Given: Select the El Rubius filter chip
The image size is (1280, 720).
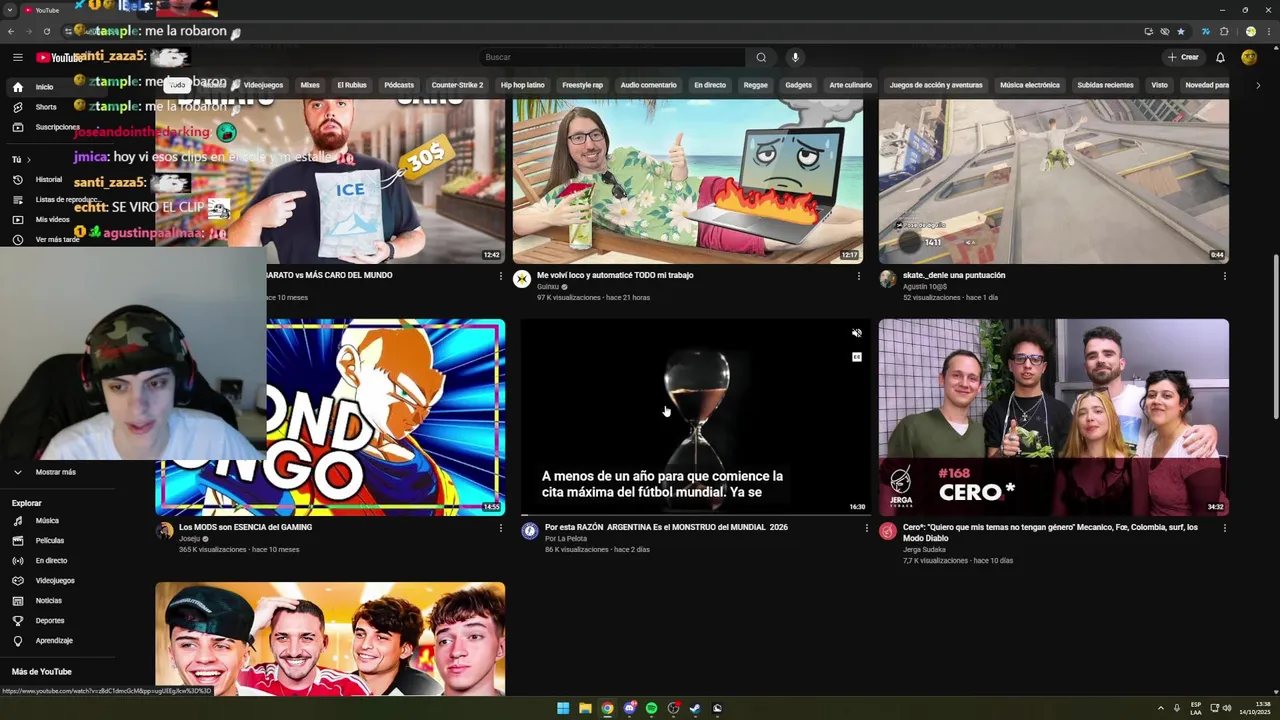Looking at the screenshot, I should click(x=352, y=85).
